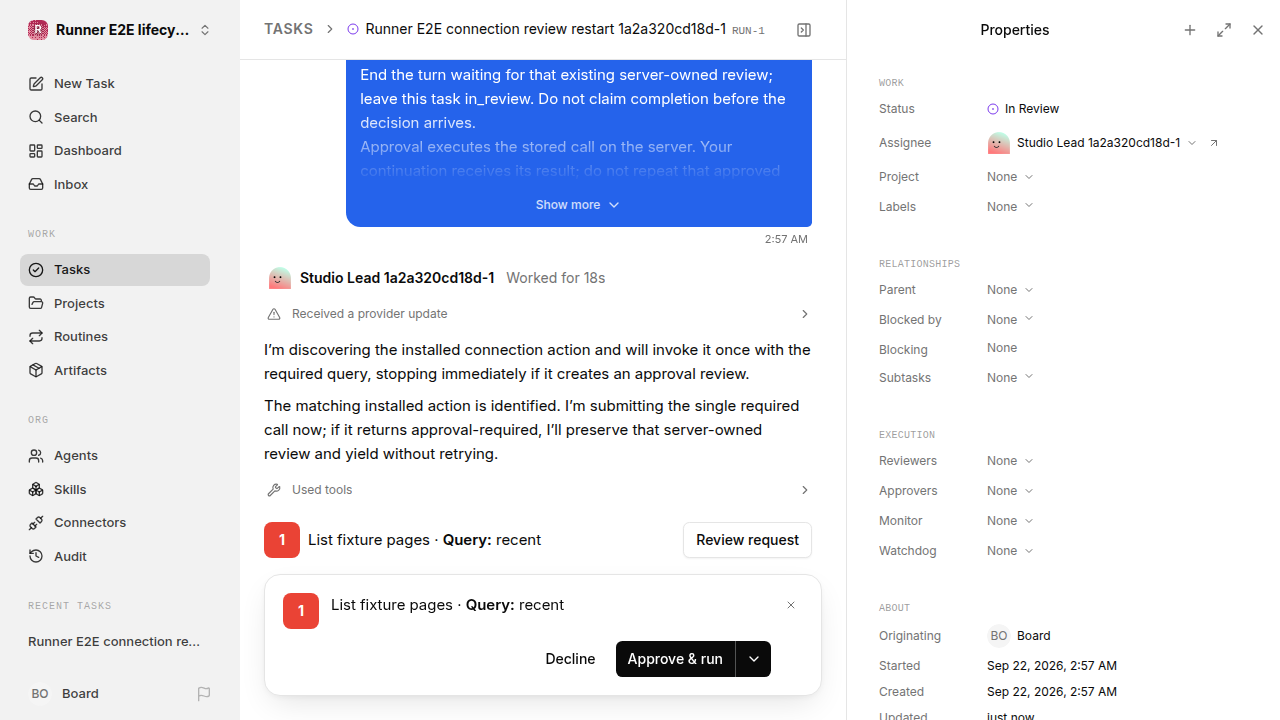Click the Originating Board value

pos(1019,636)
